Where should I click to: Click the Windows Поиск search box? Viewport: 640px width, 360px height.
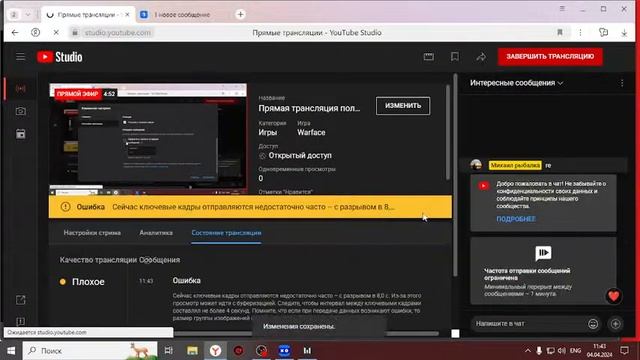[90, 351]
